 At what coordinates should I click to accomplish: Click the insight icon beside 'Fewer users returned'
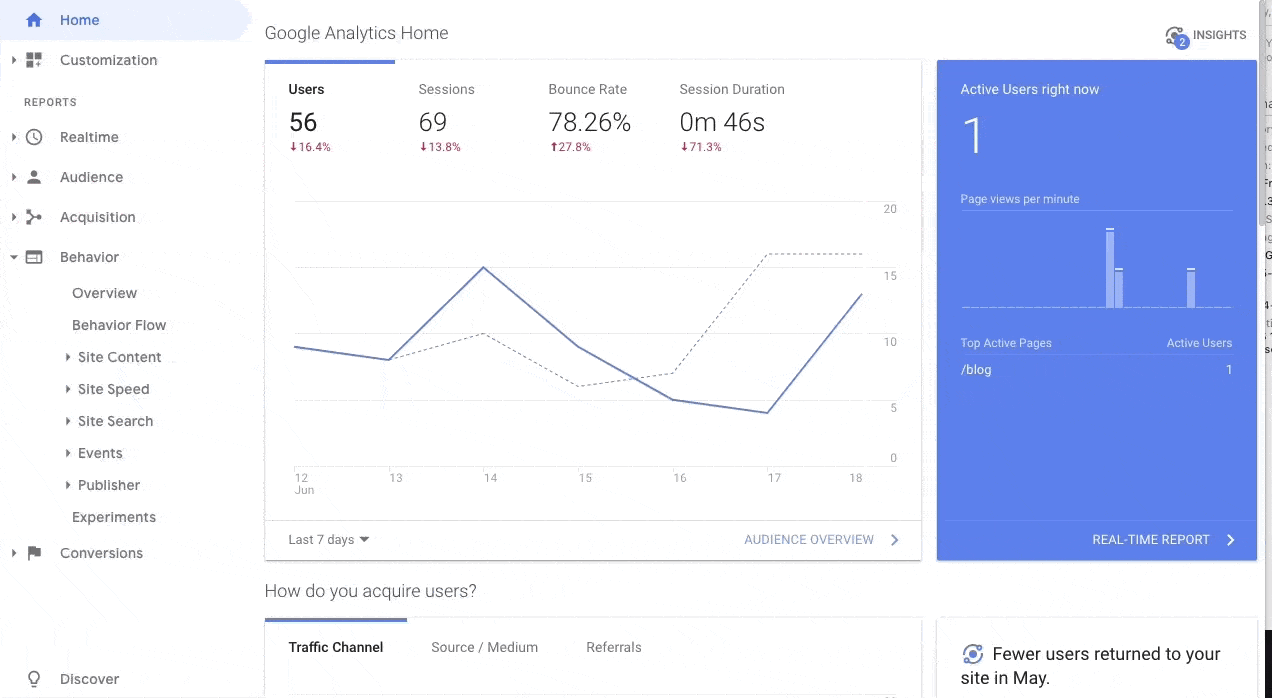[972, 654]
